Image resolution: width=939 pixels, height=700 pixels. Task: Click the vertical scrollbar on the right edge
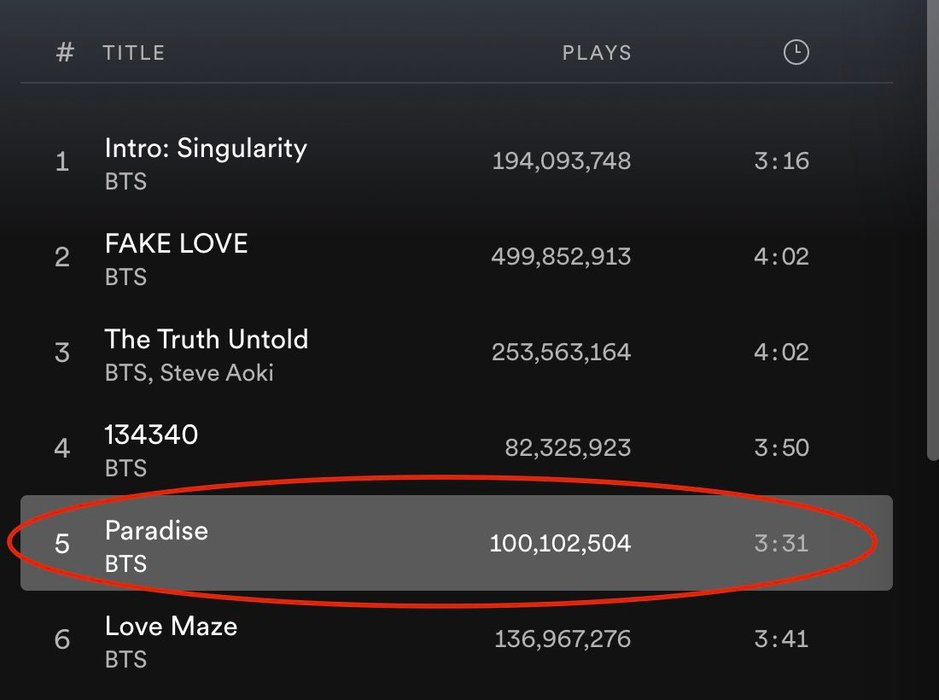(932, 230)
